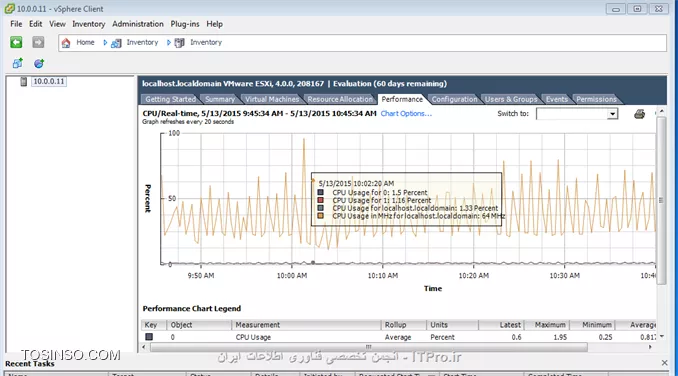Switch to the Configuration tab
Screen dimensions: 678x376
pos(454,99)
